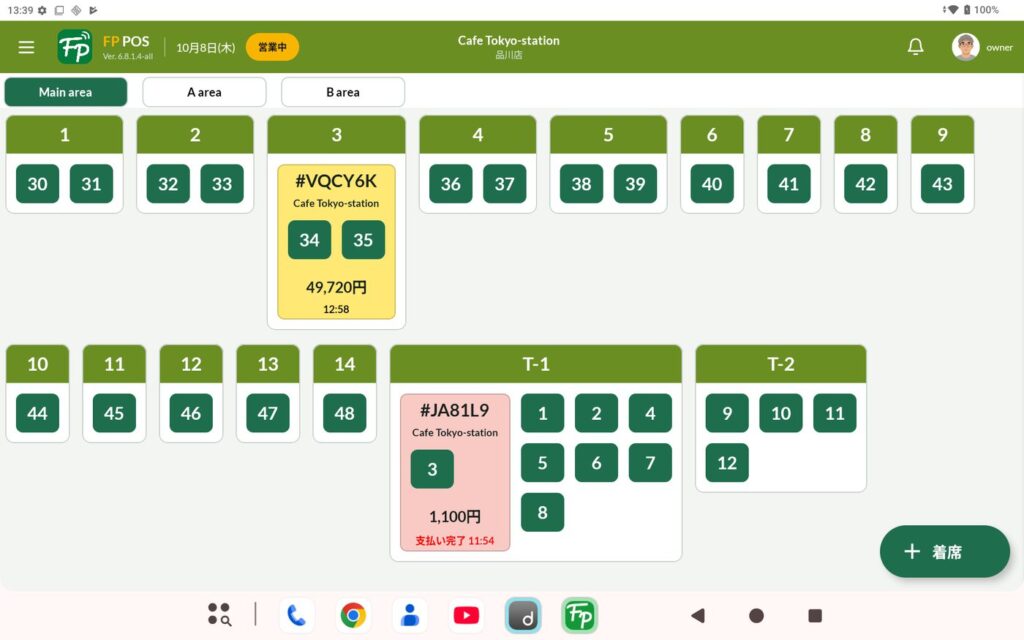Select seat 35 in order #VQCY6K

pyautogui.click(x=363, y=240)
